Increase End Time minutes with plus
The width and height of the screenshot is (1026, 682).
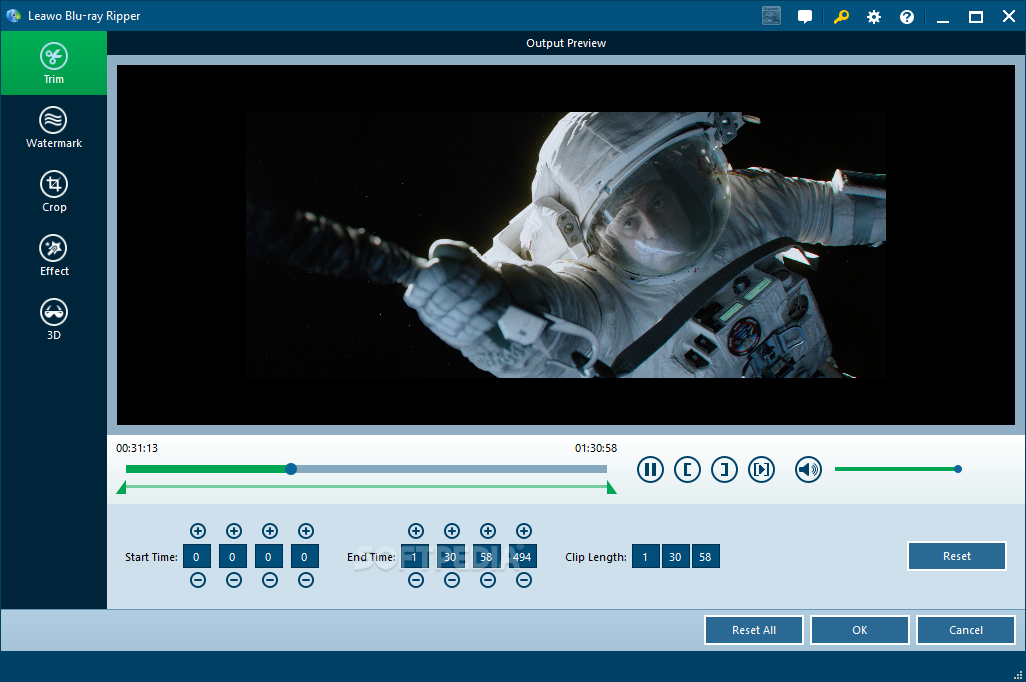click(451, 531)
